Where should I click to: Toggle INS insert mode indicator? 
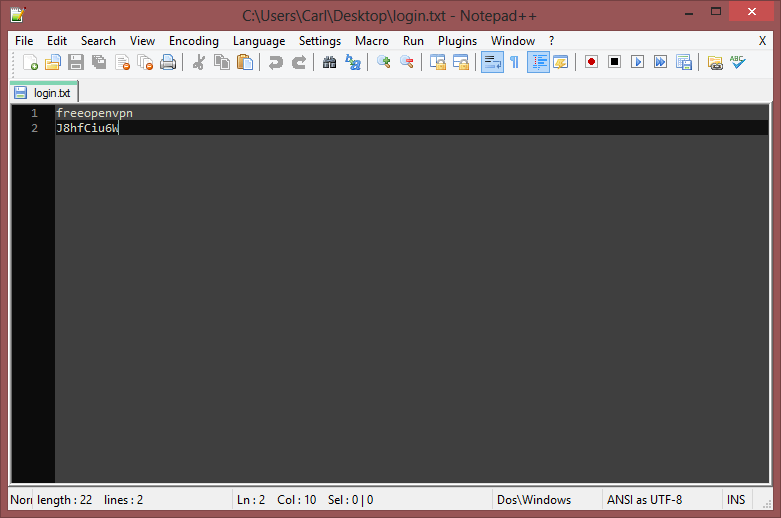tap(736, 500)
